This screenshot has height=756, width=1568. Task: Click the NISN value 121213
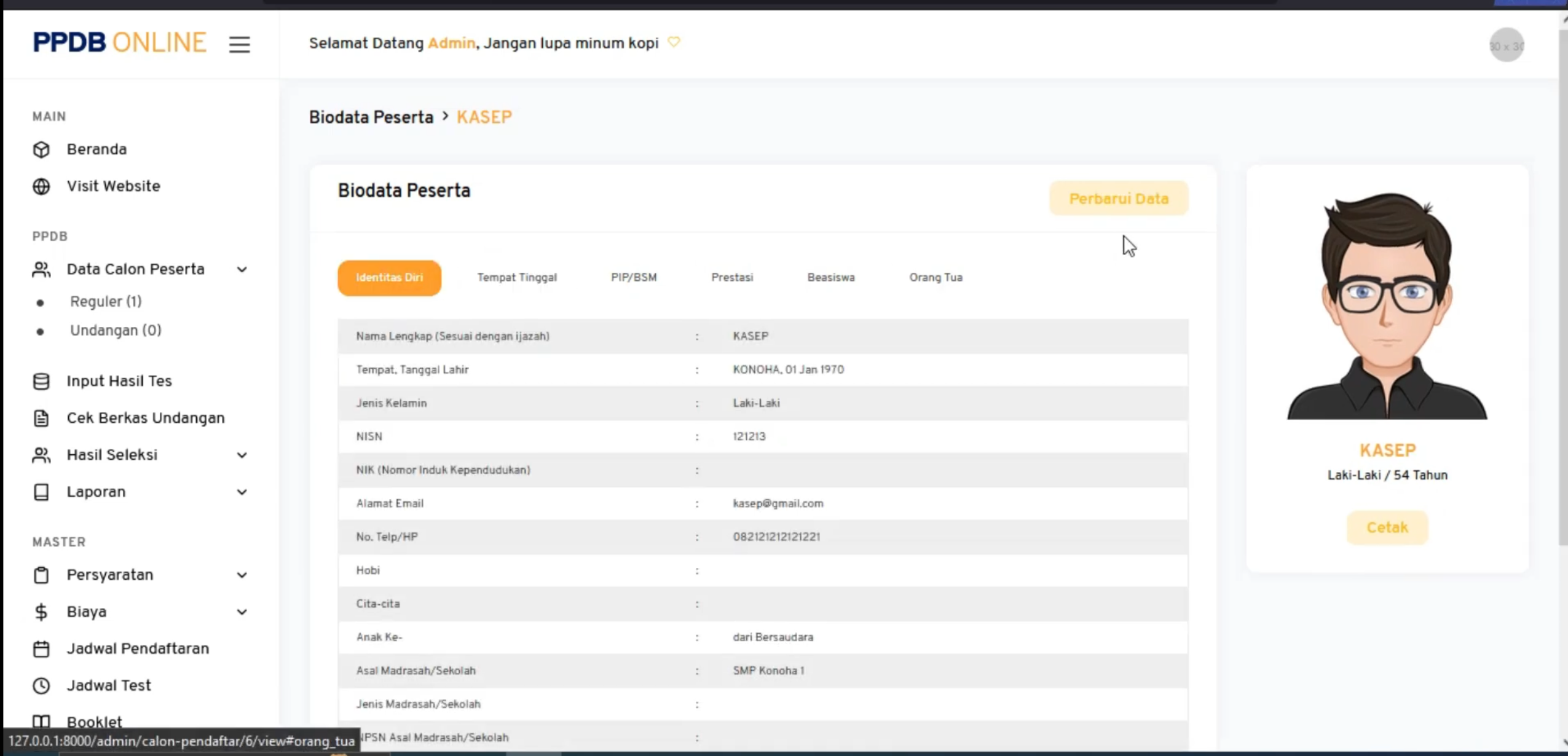click(x=749, y=436)
